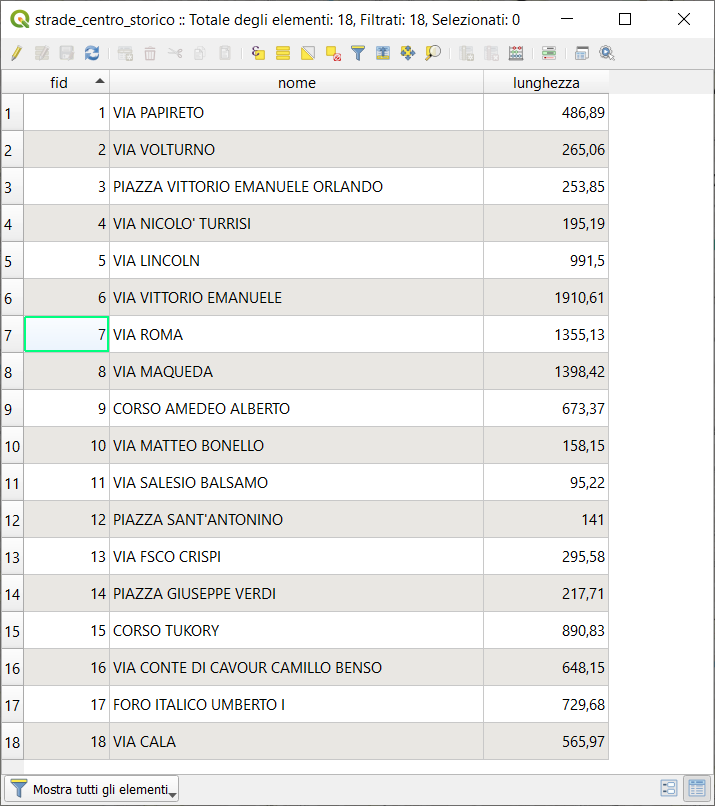Click the cell PIAZZA SANT'ANTONINO
Screen dimensions: 715x806
click(297, 520)
